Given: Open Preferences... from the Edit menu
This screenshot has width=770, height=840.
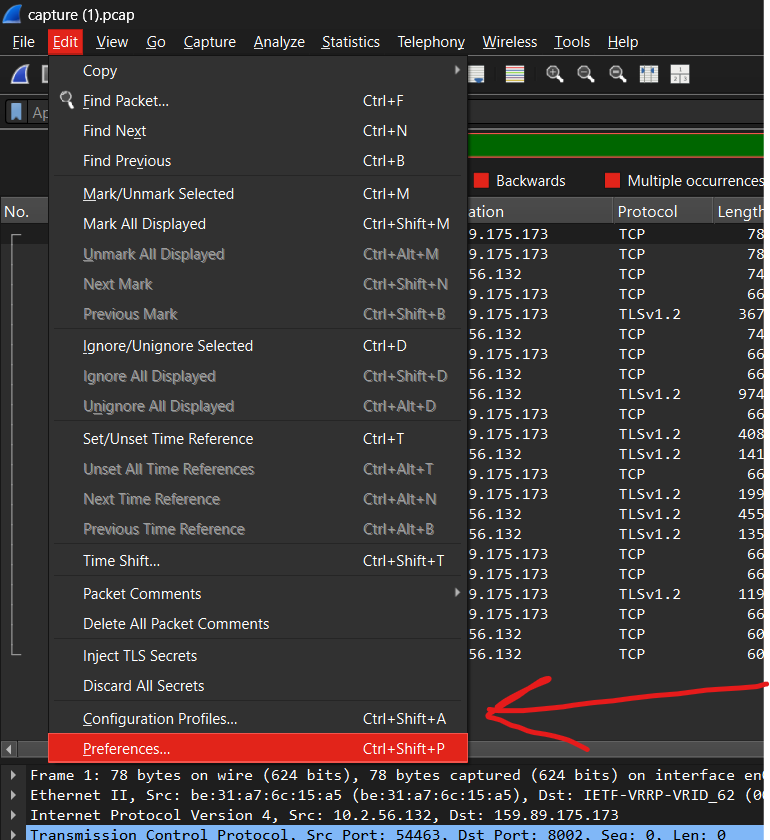Looking at the screenshot, I should (x=258, y=748).
